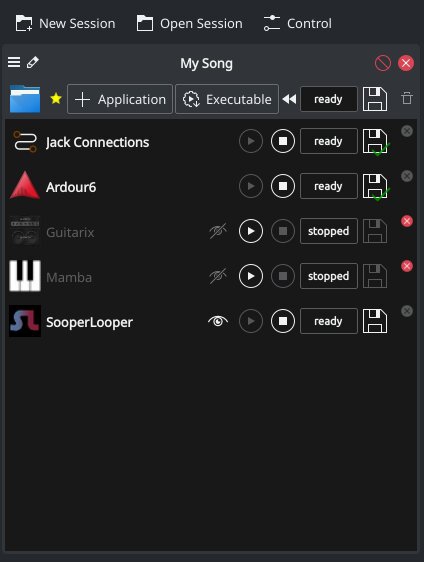Screen dimensions: 424x562
Task: Save Ardour6 client with floppy icon
Action: pos(375,186)
